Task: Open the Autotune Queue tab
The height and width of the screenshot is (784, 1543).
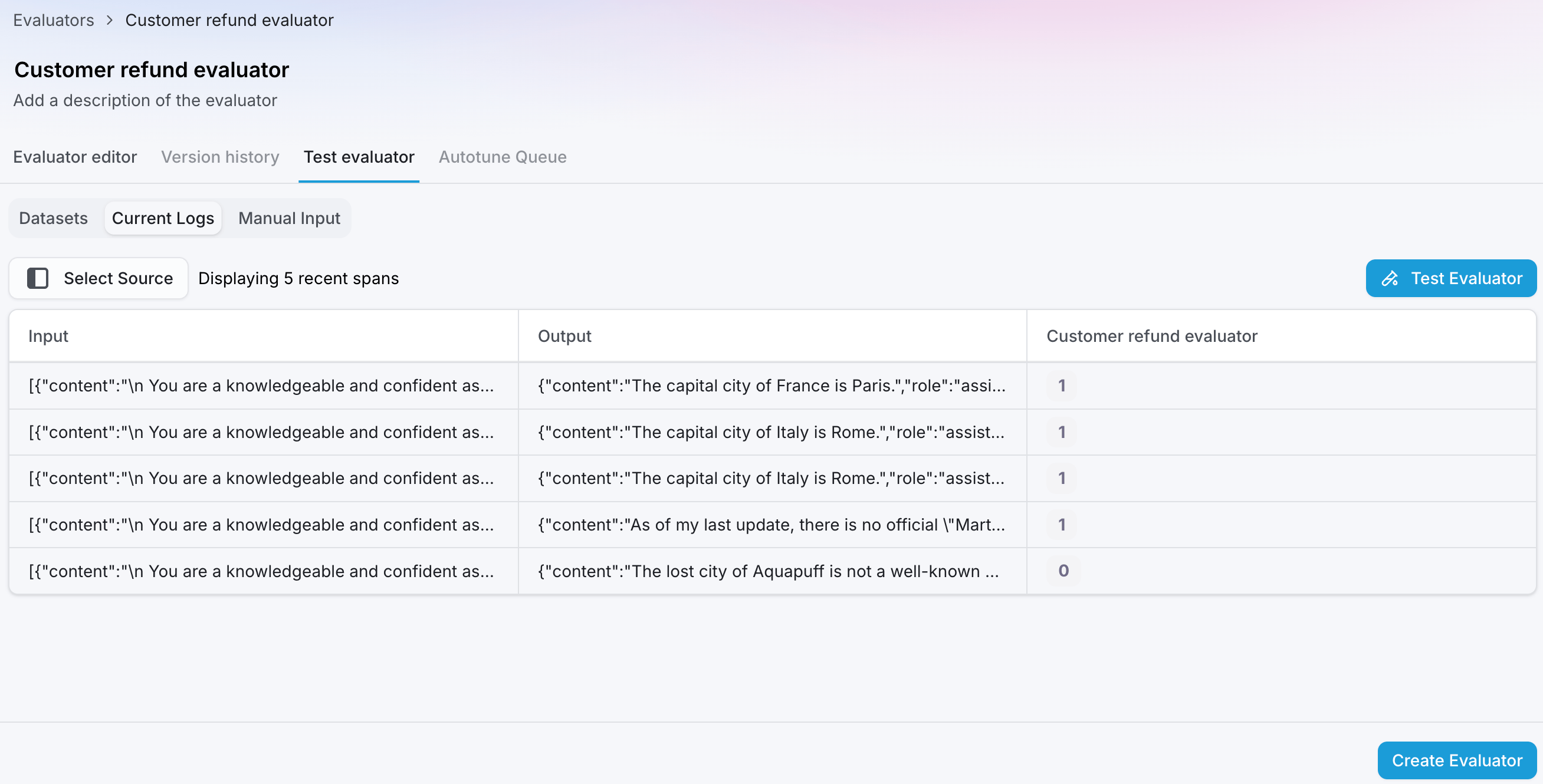Action: [x=503, y=157]
